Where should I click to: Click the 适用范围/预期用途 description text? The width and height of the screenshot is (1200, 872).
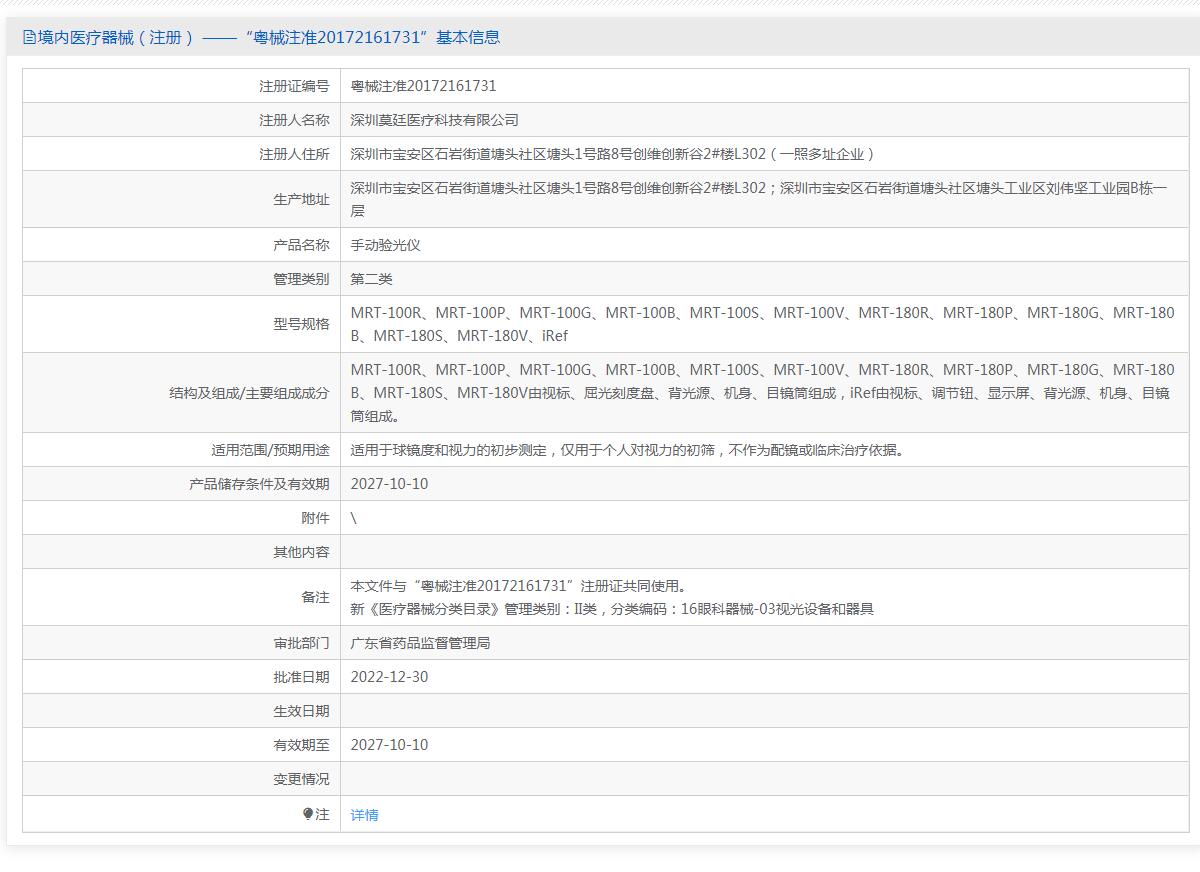click(628, 450)
